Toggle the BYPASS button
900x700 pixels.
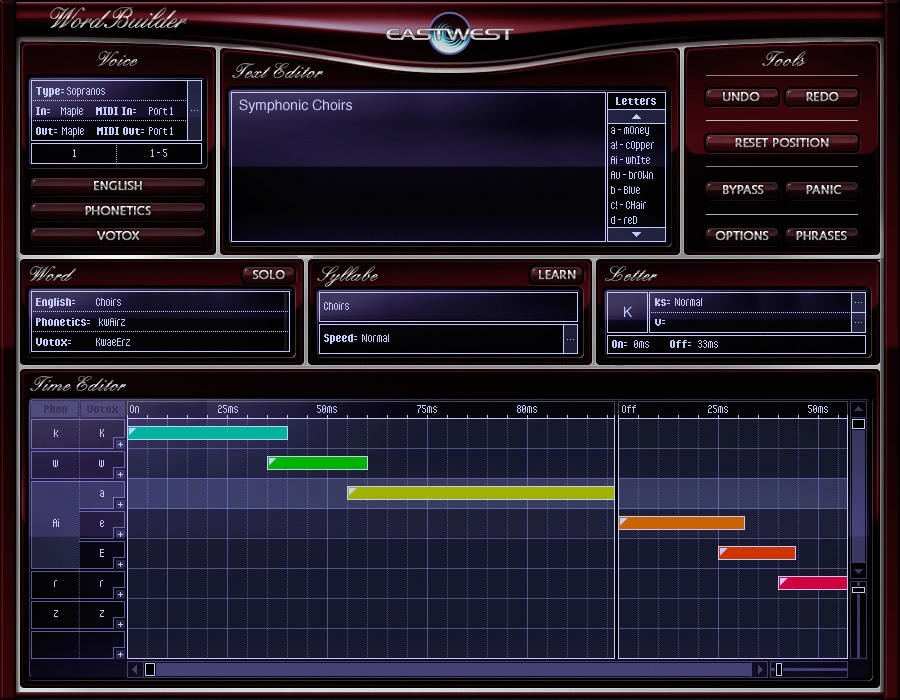[x=742, y=189]
